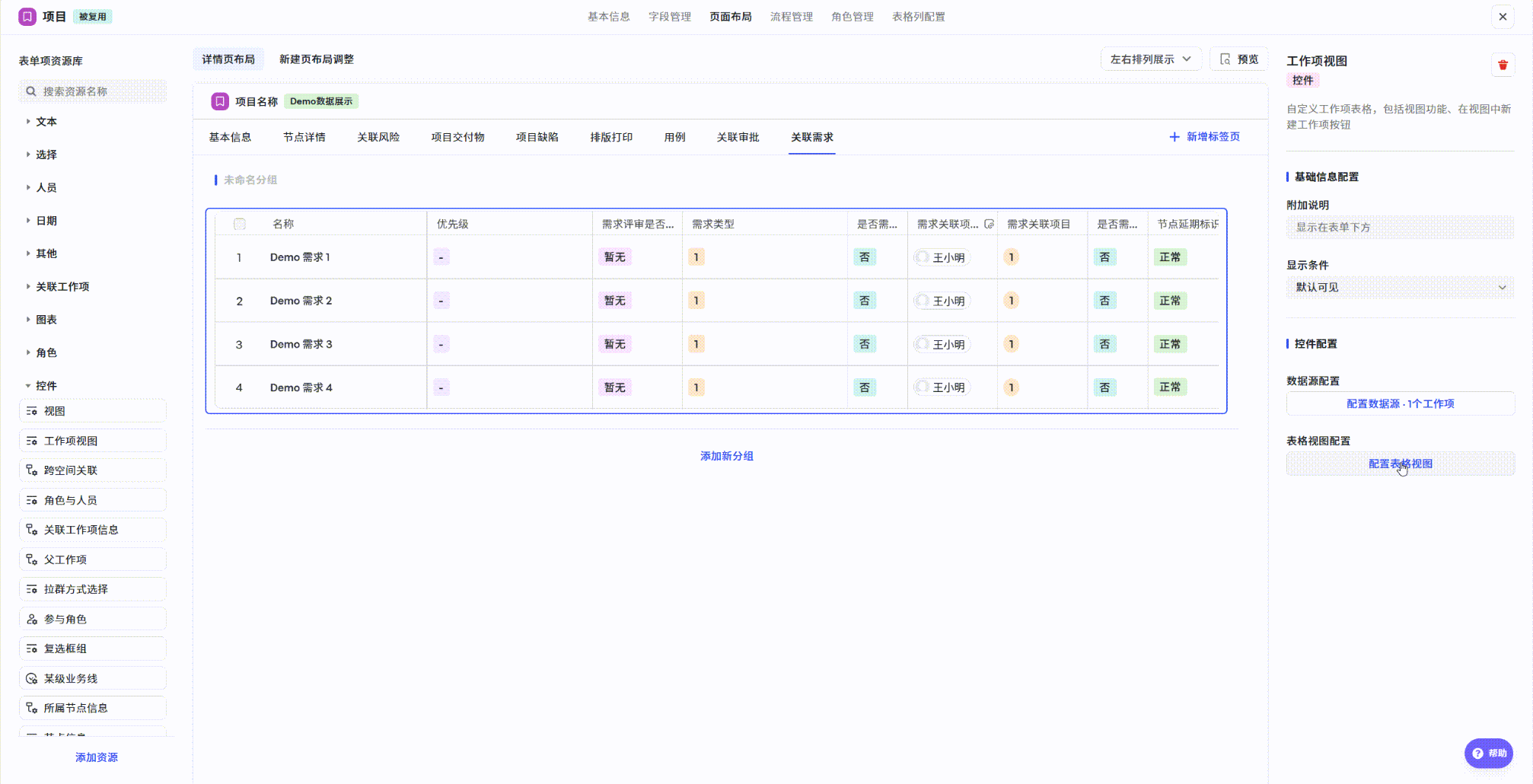Click the 需求类型 column header
The image size is (1533, 784).
(713, 224)
